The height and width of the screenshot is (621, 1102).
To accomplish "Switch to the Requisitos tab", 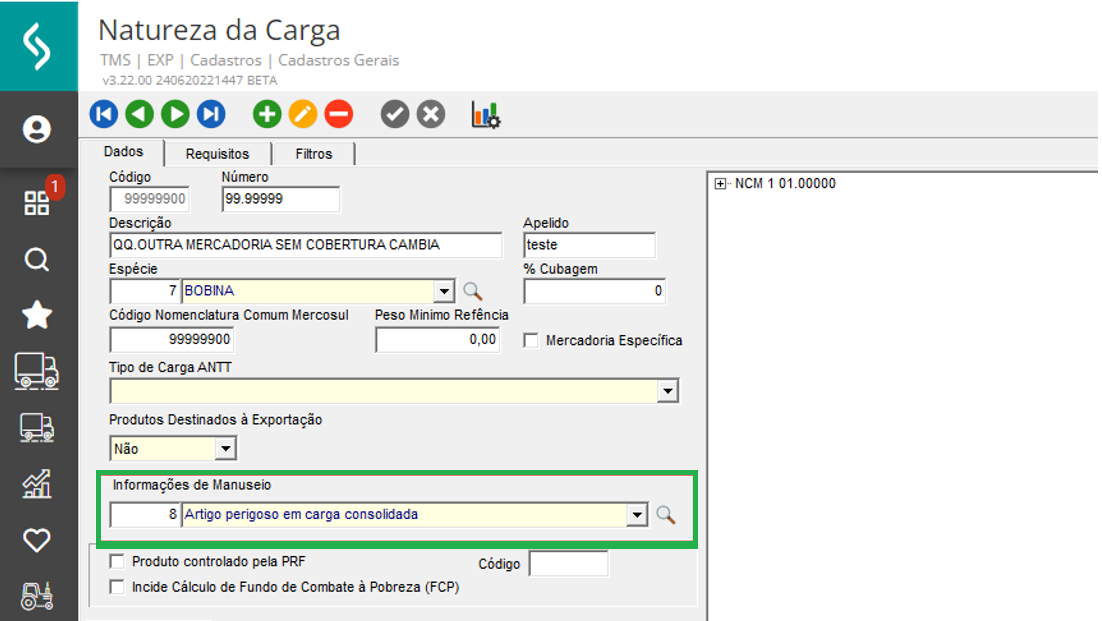I will 217,154.
